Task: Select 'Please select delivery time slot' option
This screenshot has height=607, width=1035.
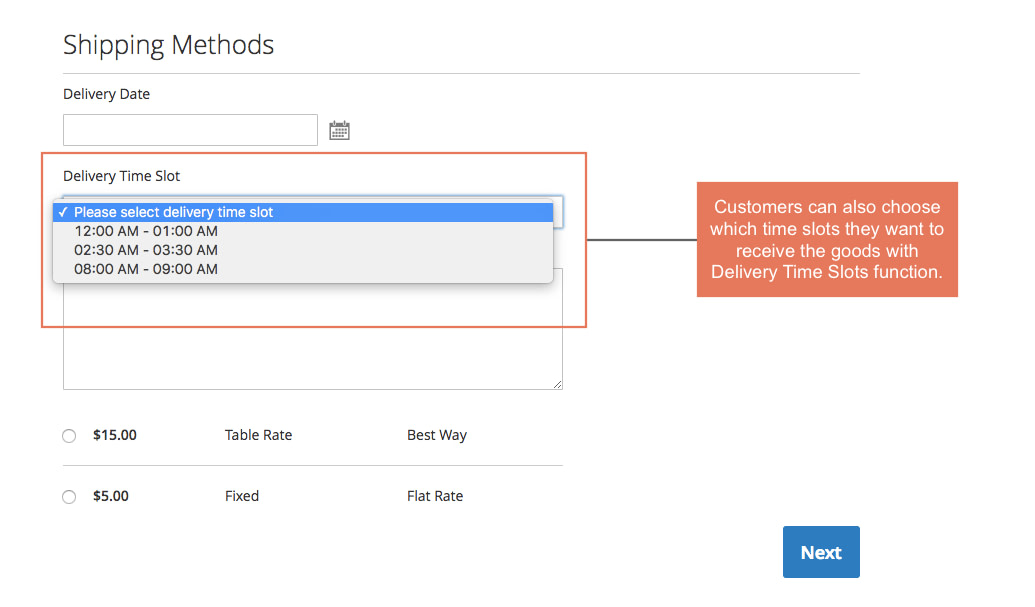Action: click(173, 212)
